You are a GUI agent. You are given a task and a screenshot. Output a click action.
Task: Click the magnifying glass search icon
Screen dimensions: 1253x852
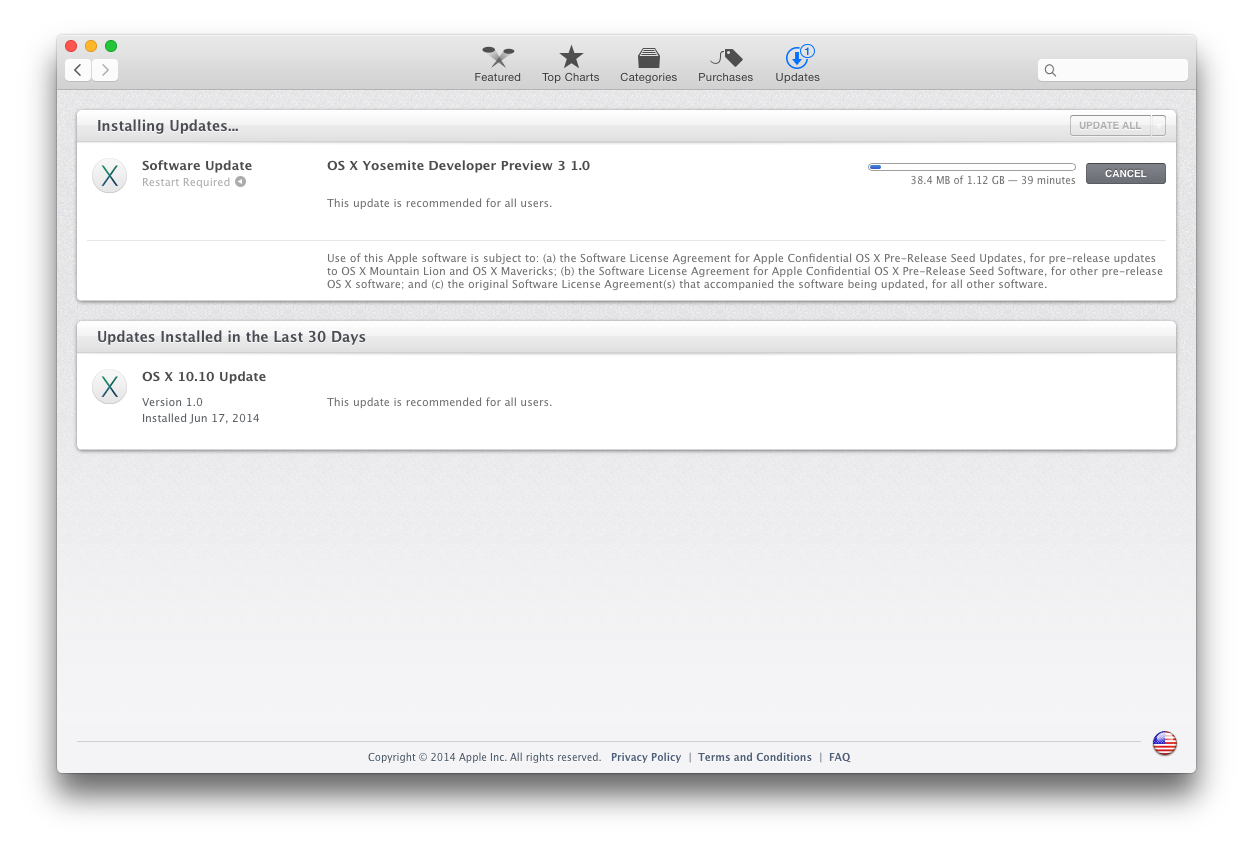coord(1050,71)
